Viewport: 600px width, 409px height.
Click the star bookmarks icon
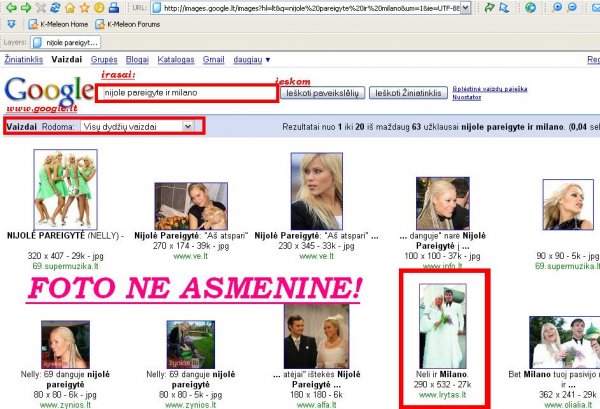pyautogui.click(x=84, y=7)
